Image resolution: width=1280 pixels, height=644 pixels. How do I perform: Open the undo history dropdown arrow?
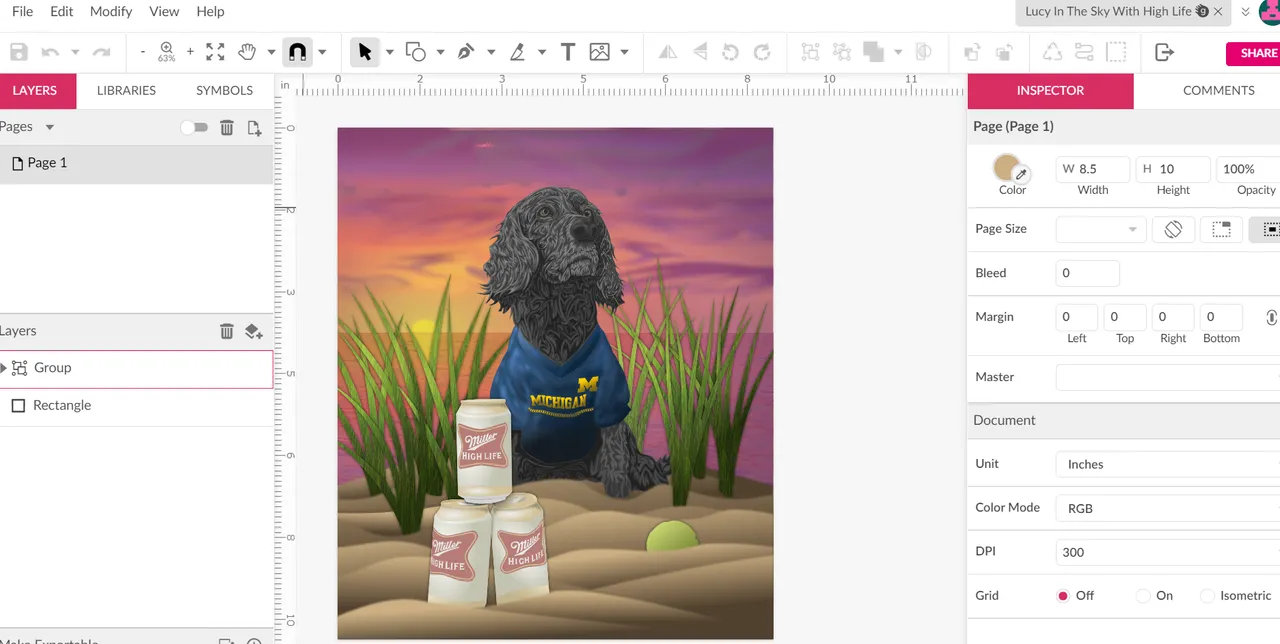point(75,52)
